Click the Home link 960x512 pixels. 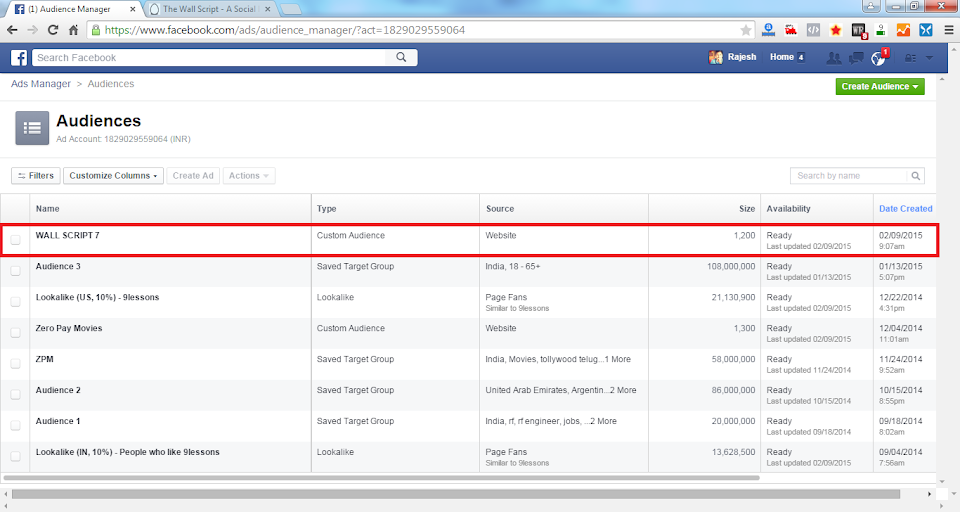[782, 57]
